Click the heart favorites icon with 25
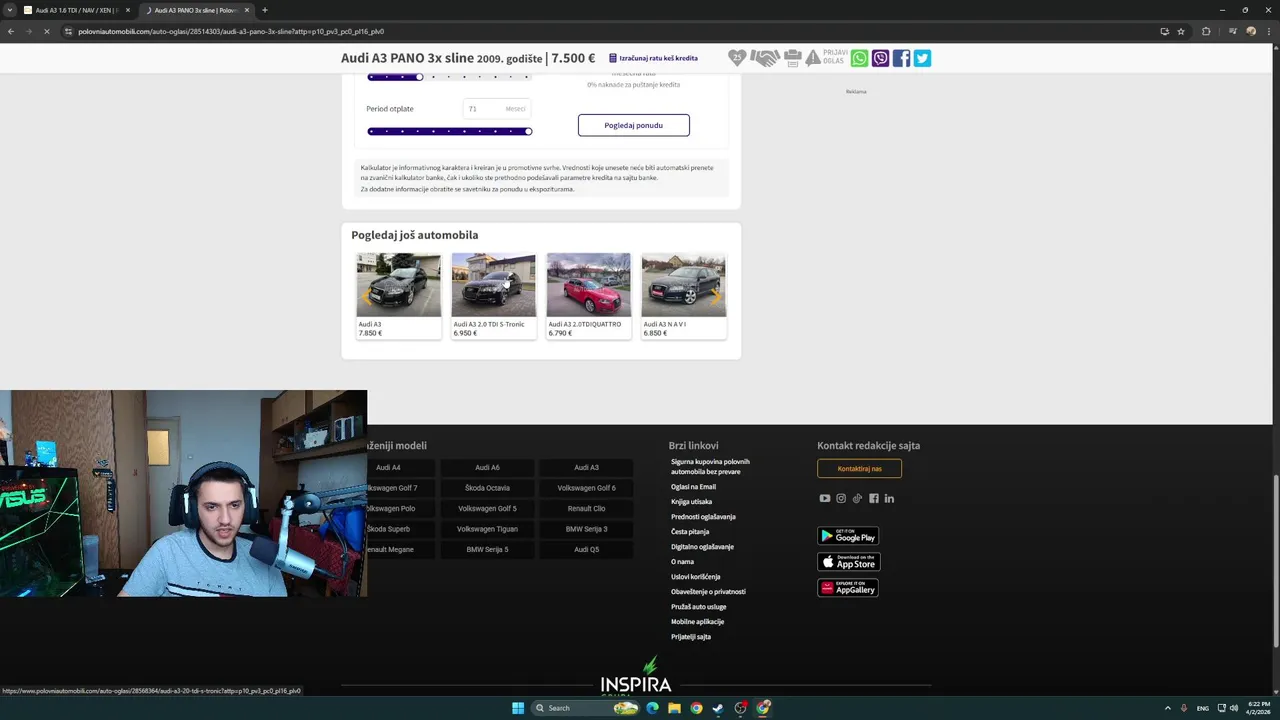Screen dimensions: 1280x720 737,58
